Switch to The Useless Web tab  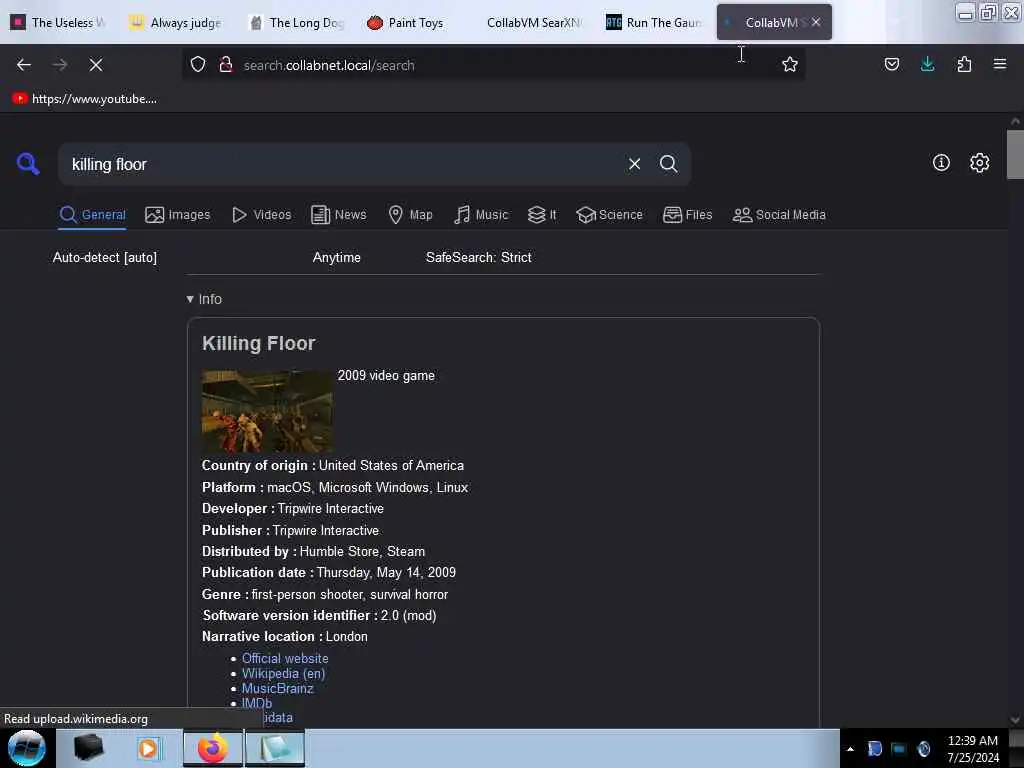[x=60, y=23]
